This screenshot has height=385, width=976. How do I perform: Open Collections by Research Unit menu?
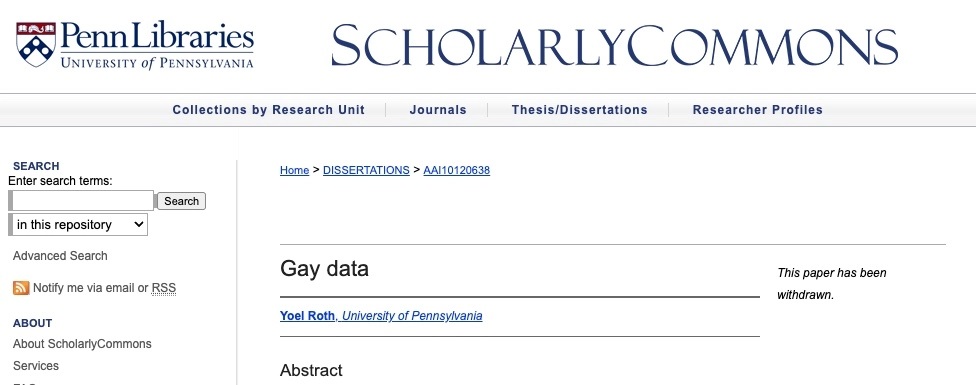tap(269, 110)
